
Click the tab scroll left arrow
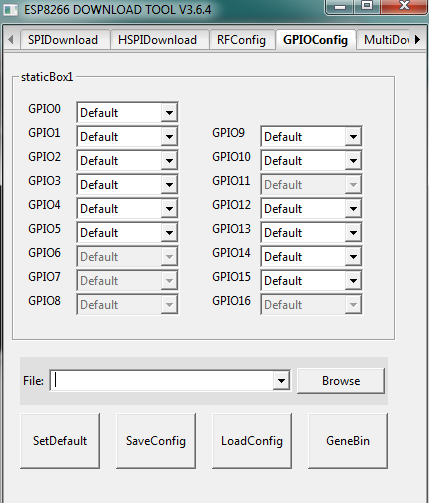[x=11, y=40]
